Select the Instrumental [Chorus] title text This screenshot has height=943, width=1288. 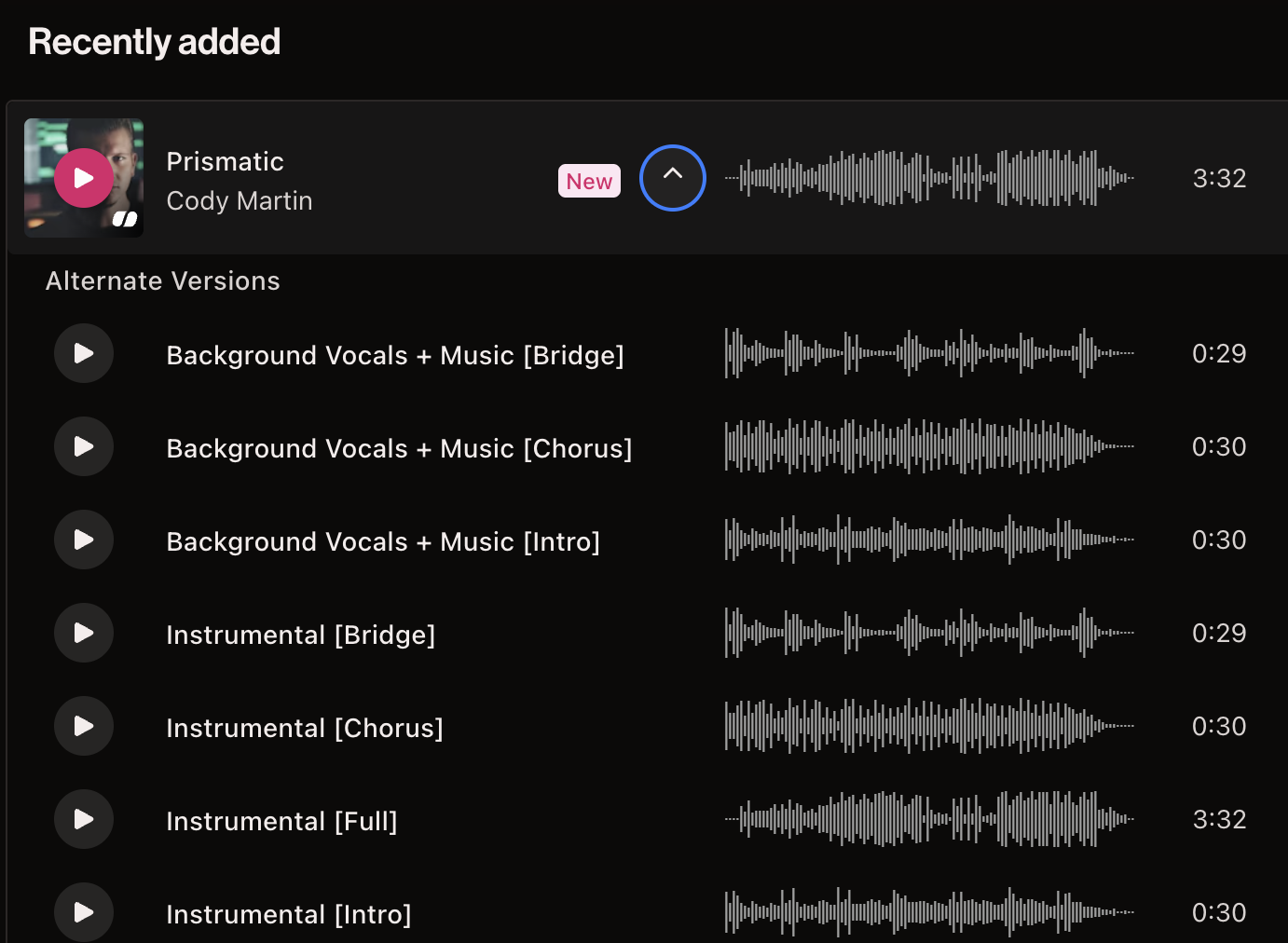[305, 728]
